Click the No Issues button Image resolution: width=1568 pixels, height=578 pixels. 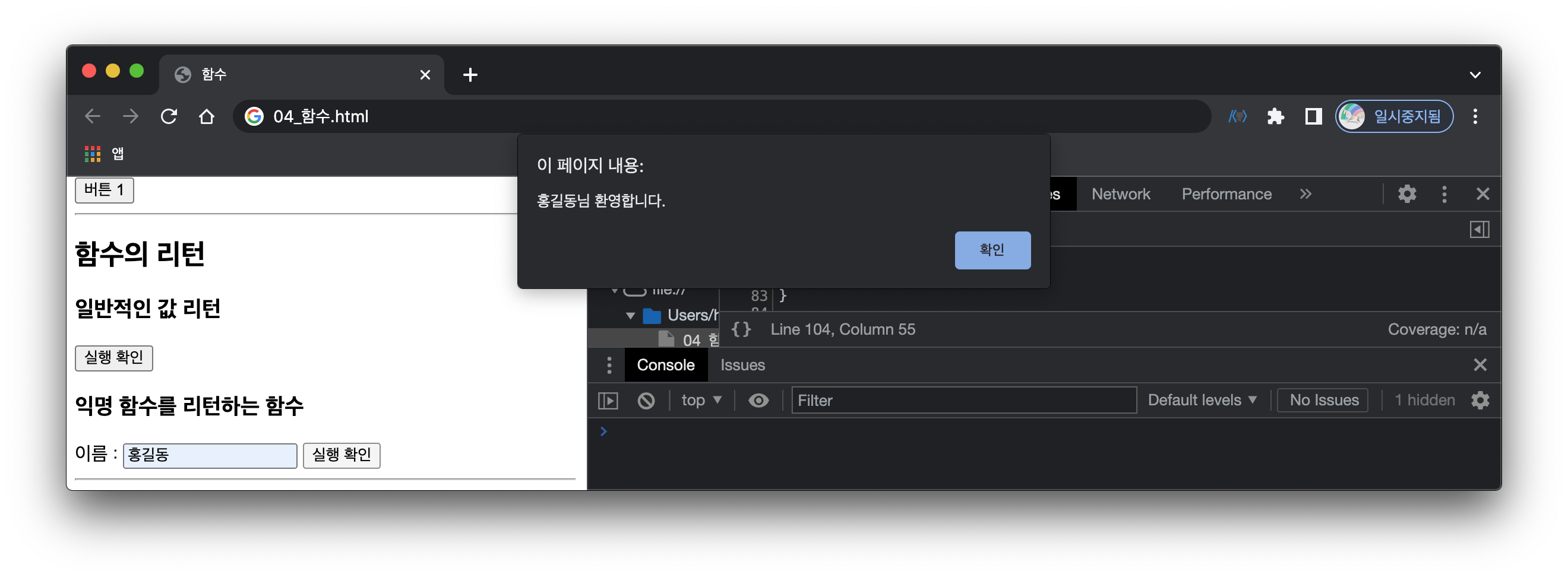point(1323,401)
